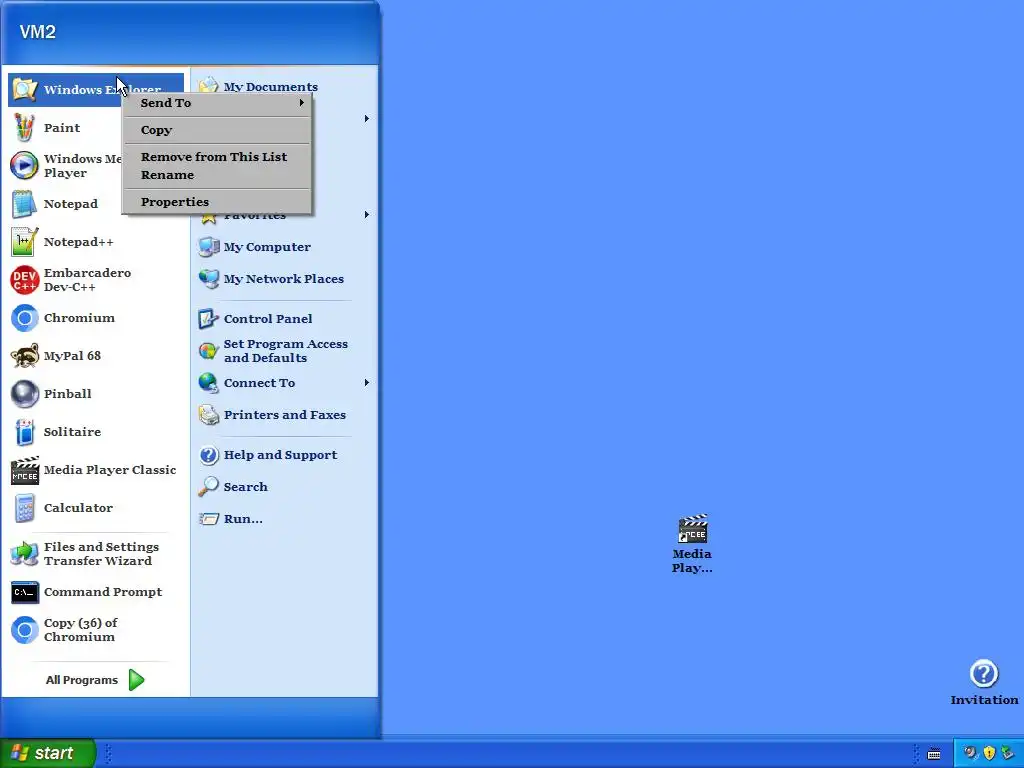Choose Remove from This List
This screenshot has height=768, width=1024.
(x=217, y=157)
